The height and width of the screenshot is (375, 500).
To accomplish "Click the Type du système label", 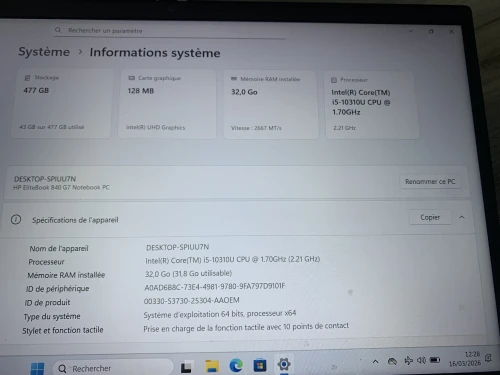I will tap(52, 316).
